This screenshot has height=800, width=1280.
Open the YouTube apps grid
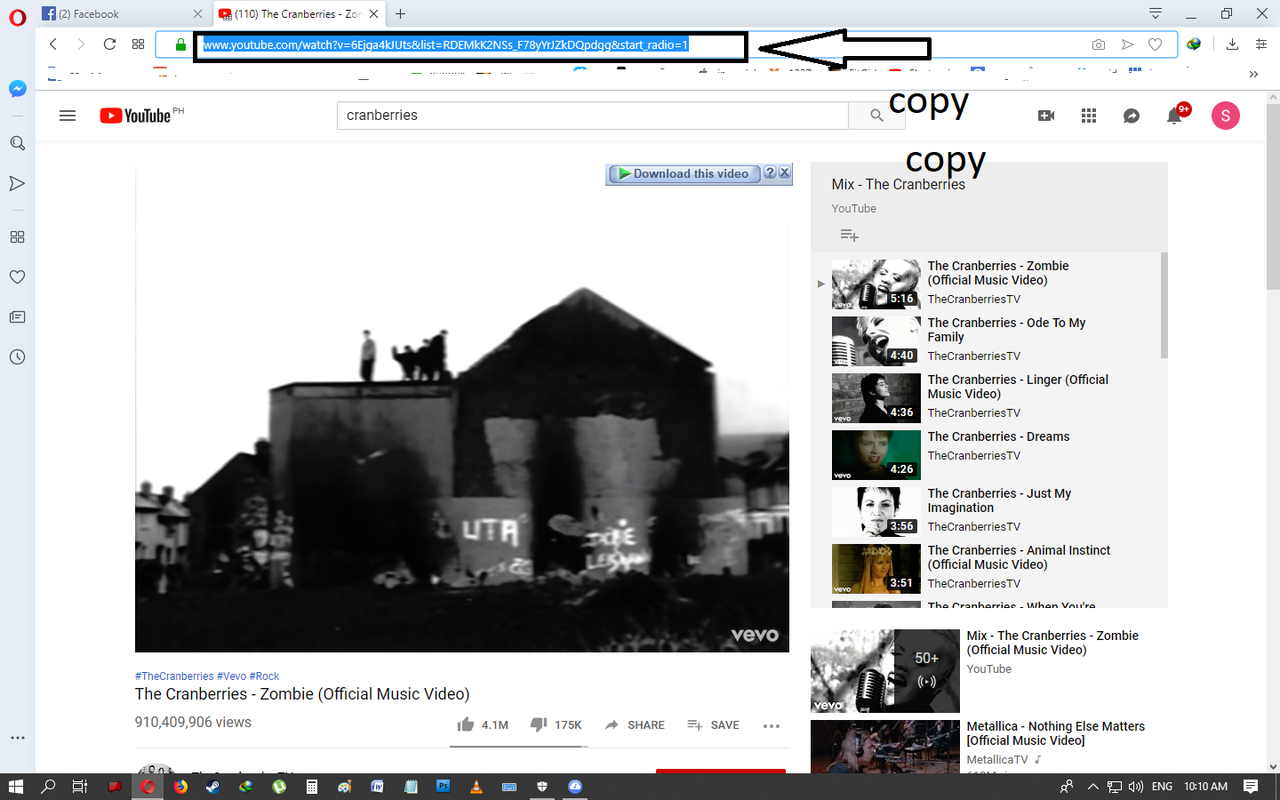(1089, 115)
